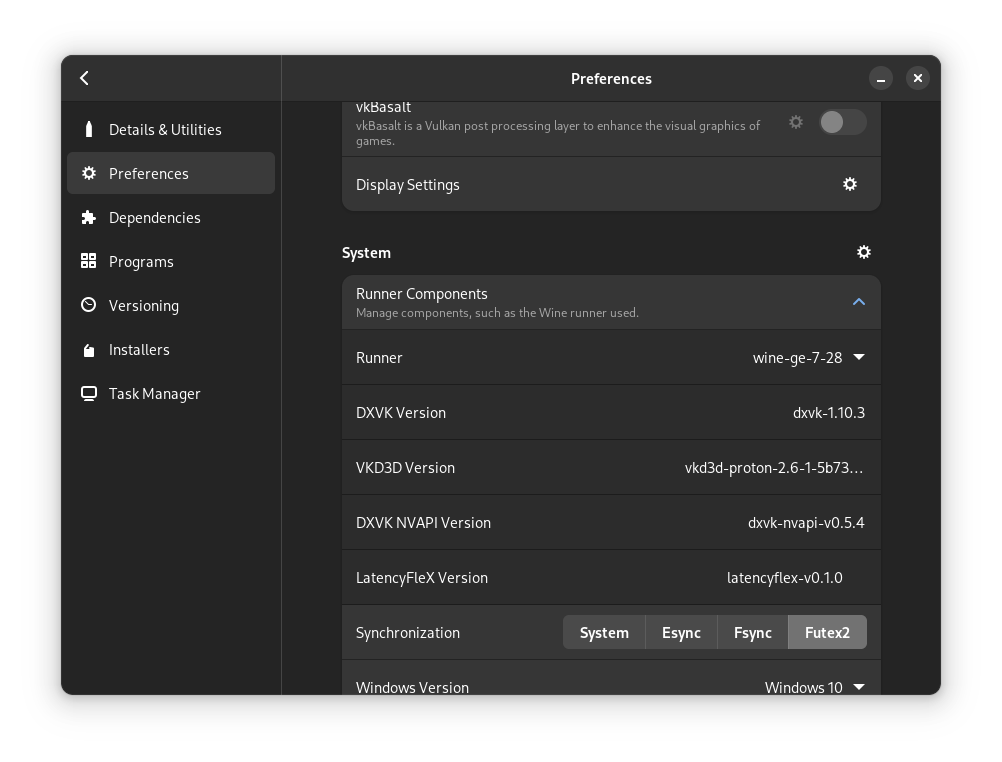Select Fsync synchronization option
Screen dimensions: 1002x762
click(752, 633)
